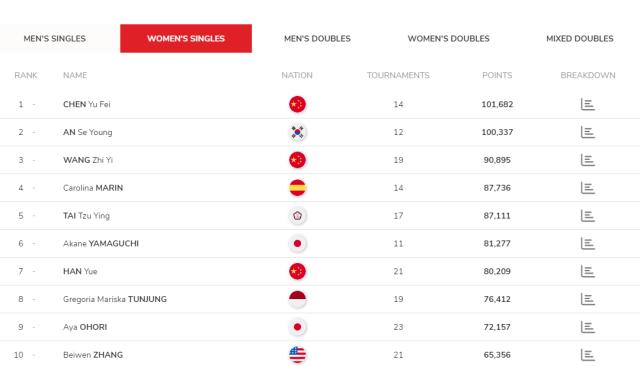Image resolution: width=640 pixels, height=366 pixels.
Task: Switch to Mixed Doubles rankings
Action: tap(580, 38)
